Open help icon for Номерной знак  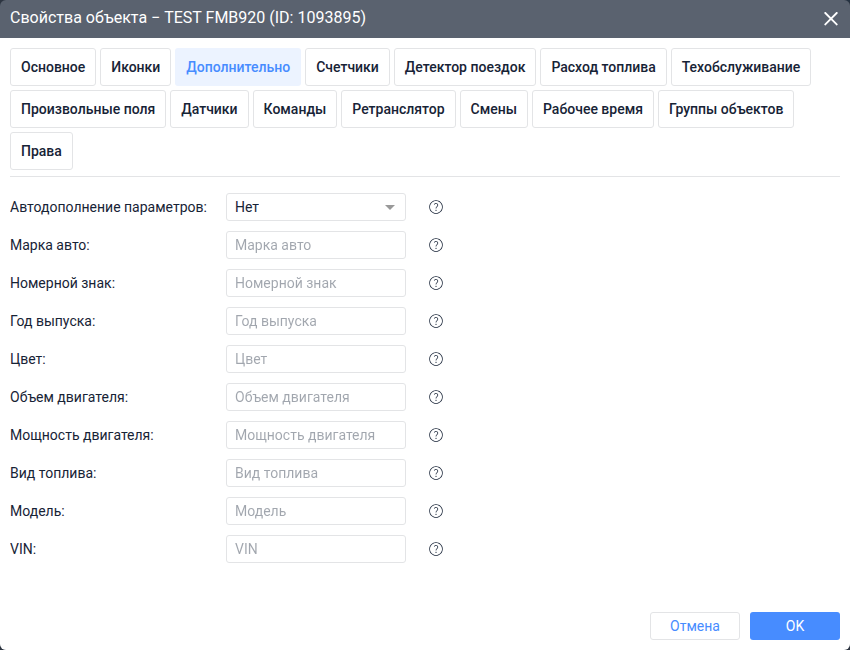(436, 283)
